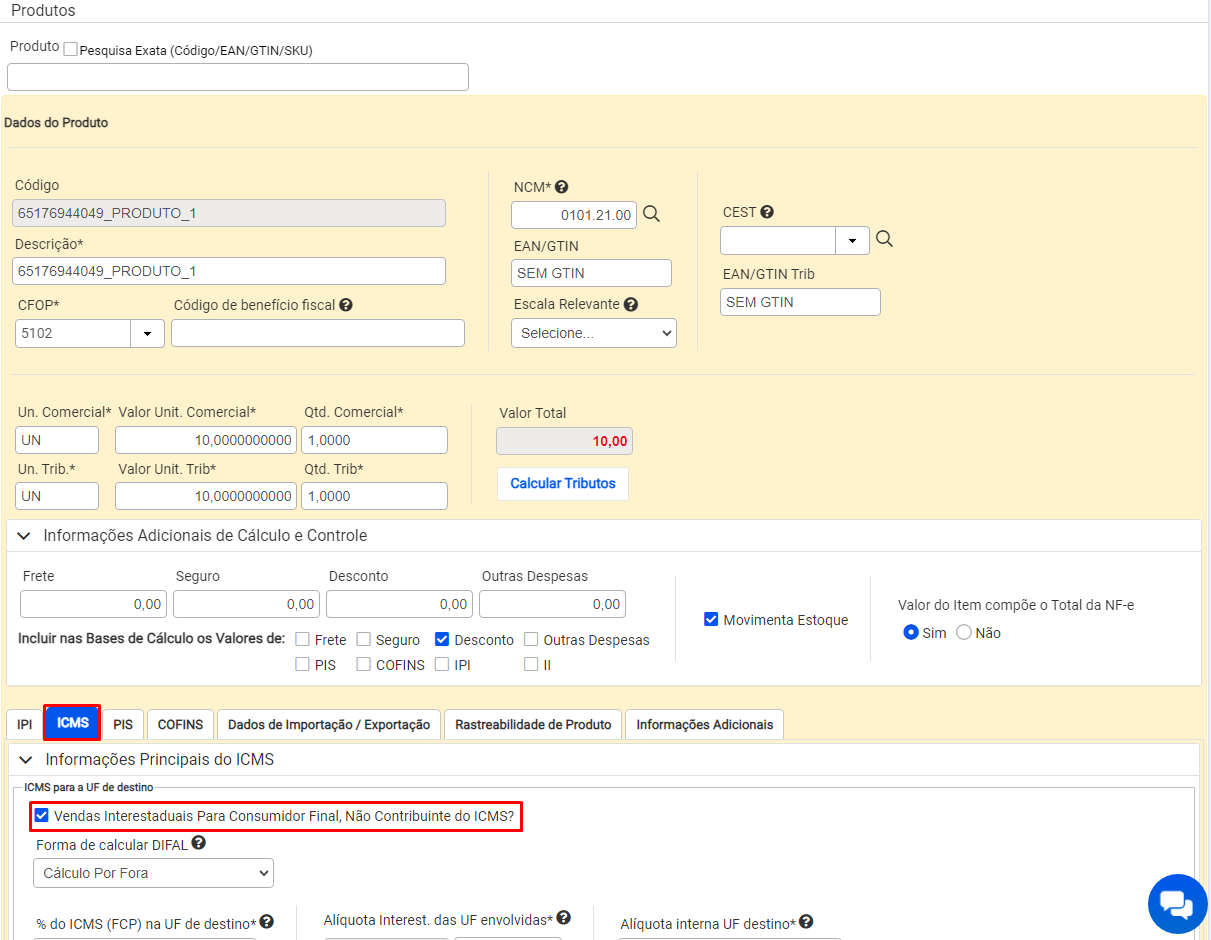Viewport: 1211px width, 940px height.
Task: Open Rastreabilidade de Produto tab
Action: click(x=533, y=724)
